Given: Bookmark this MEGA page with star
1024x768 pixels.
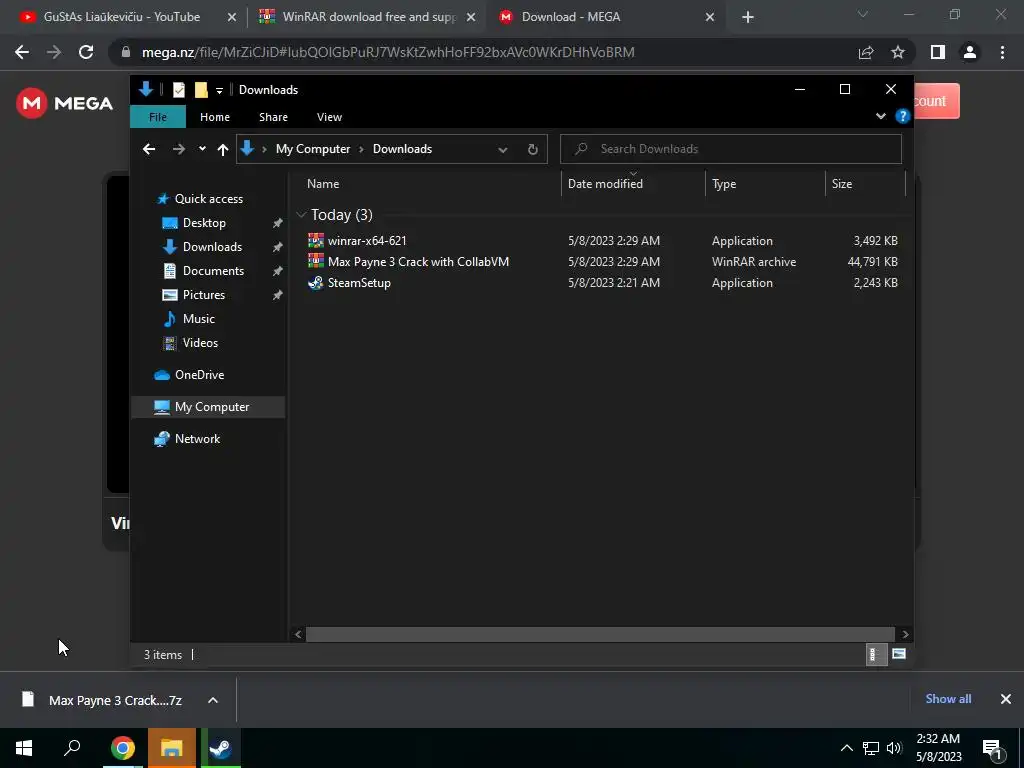Looking at the screenshot, I should pyautogui.click(x=898, y=52).
